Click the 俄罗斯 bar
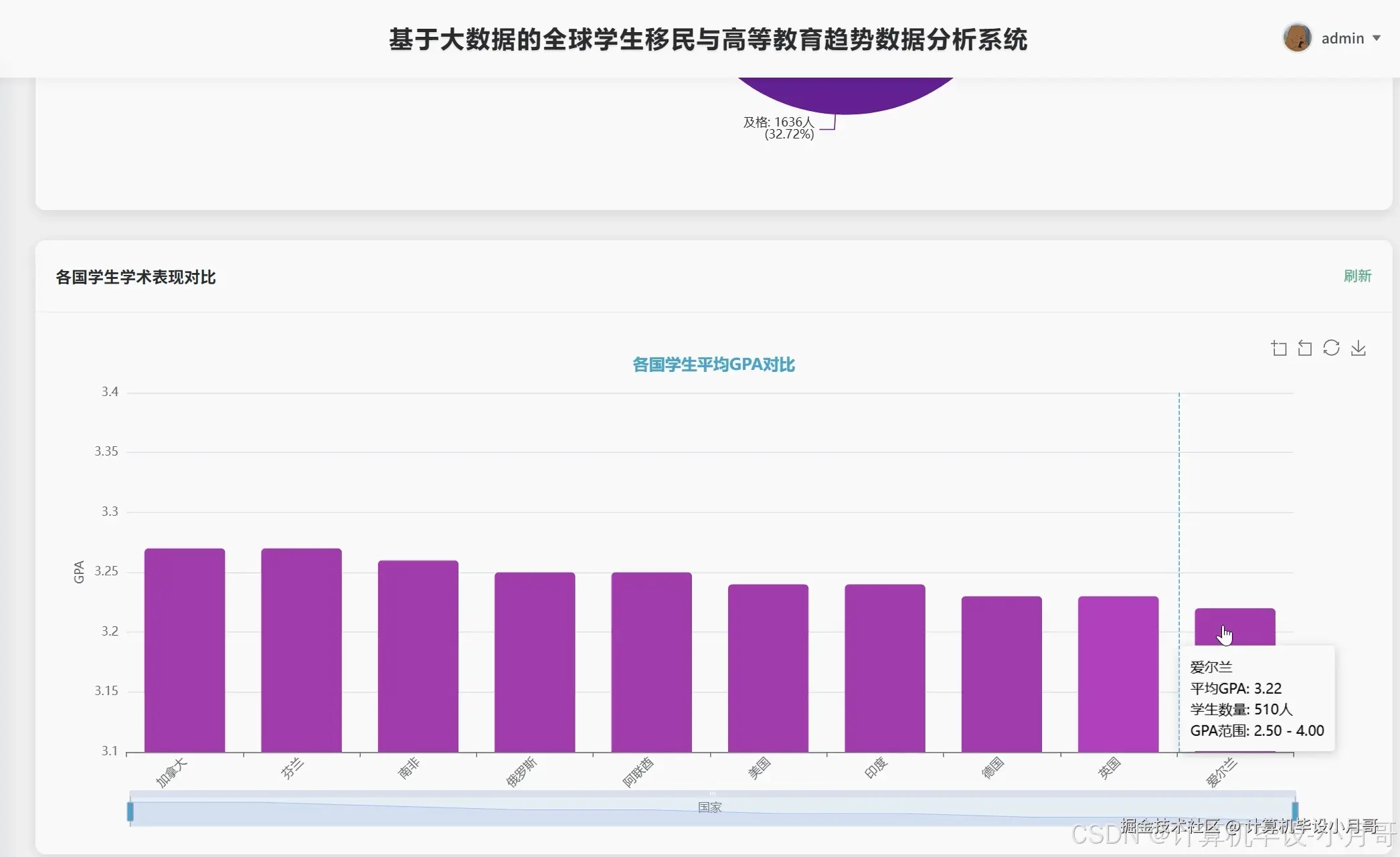1400x857 pixels. pyautogui.click(x=535, y=662)
